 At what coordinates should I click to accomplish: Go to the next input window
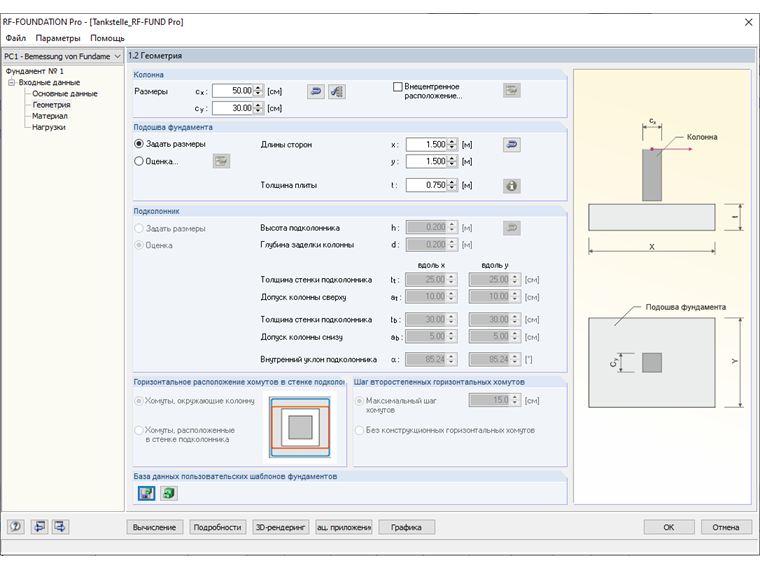click(61, 526)
